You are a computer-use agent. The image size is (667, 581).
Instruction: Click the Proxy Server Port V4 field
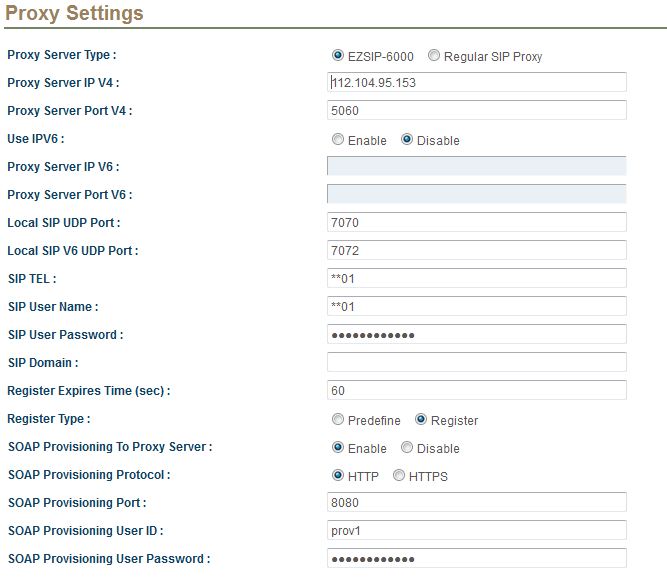click(x=476, y=110)
